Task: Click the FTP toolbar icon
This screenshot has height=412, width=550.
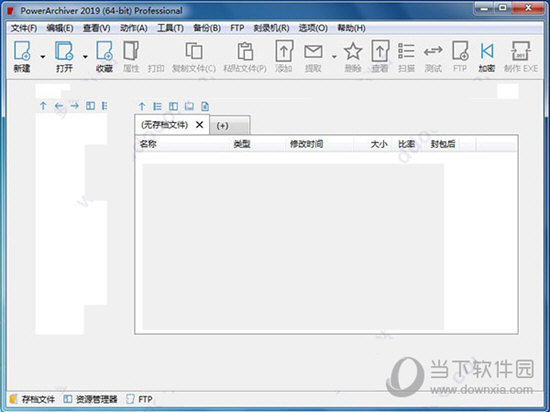Action: click(x=460, y=51)
